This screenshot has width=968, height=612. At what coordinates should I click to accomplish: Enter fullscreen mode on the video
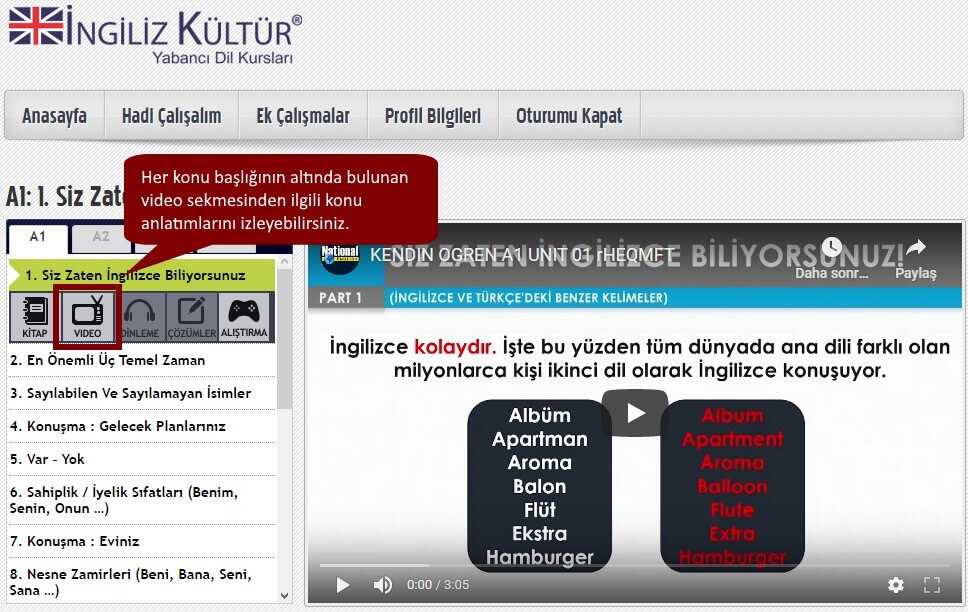tap(932, 585)
